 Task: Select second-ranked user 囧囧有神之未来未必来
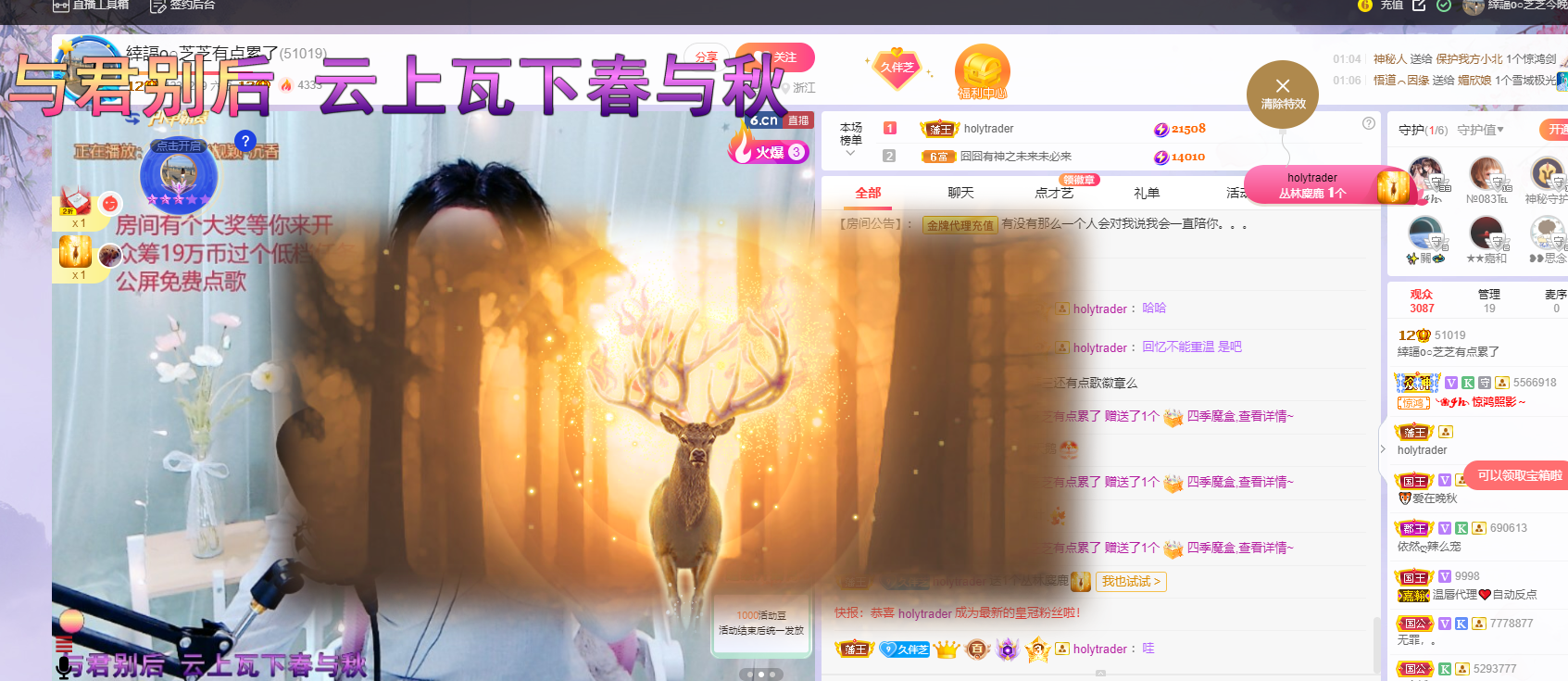pos(1015,157)
